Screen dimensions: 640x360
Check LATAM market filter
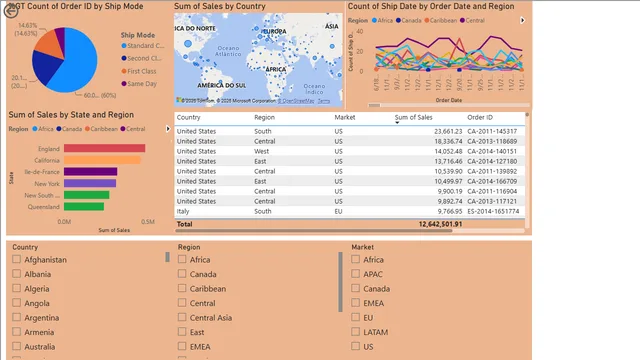pos(356,332)
